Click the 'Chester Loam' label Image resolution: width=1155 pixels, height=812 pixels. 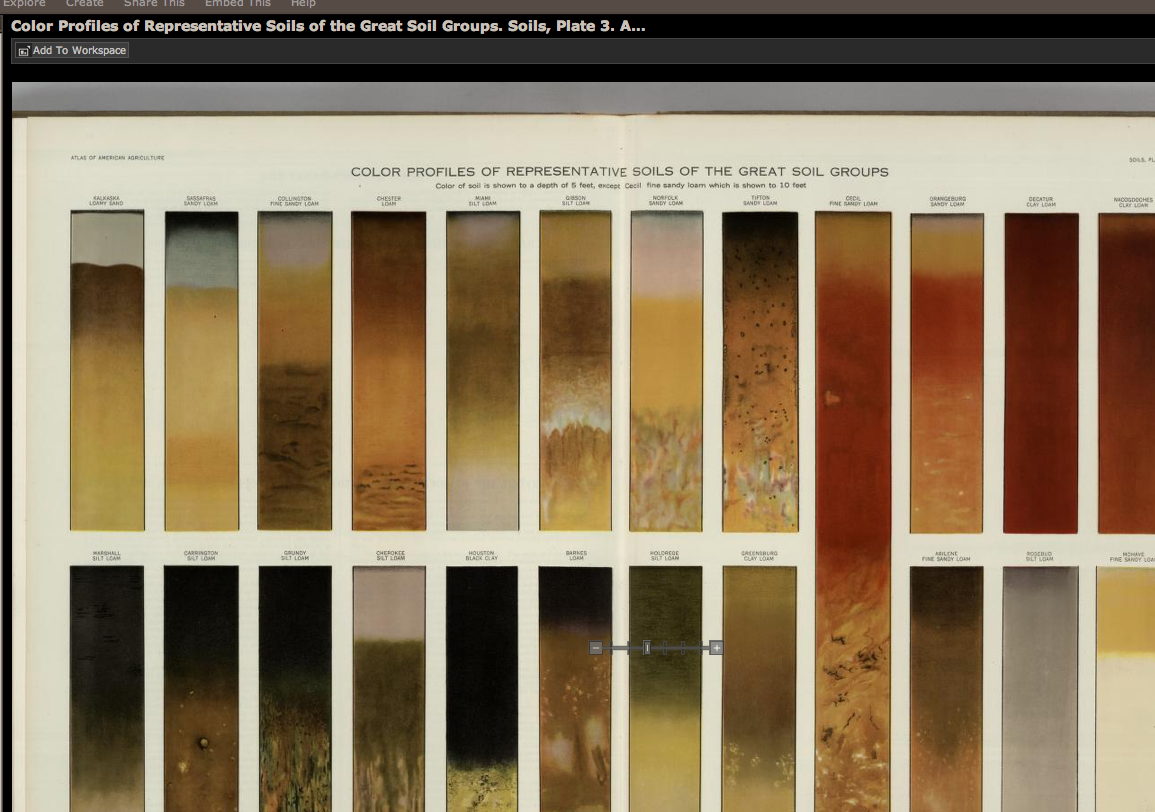click(x=389, y=200)
